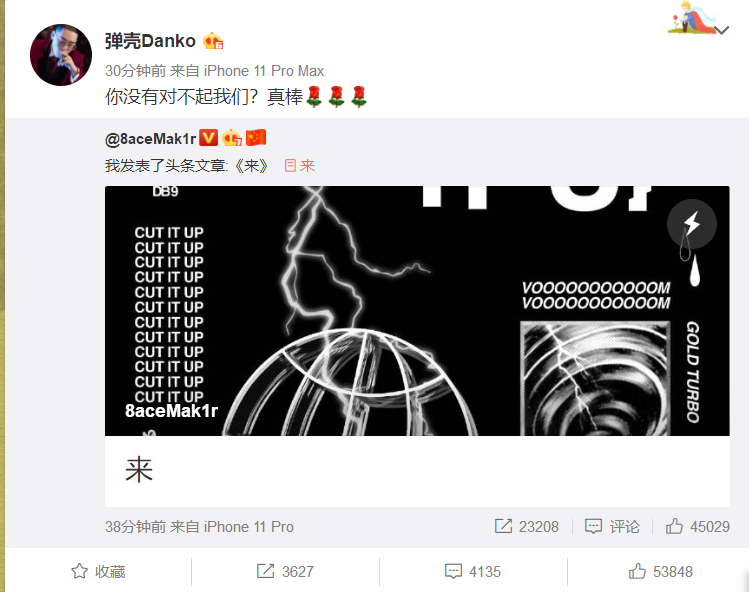The image size is (749, 592).
Task: Click the 弹壳Danko username
Action: point(150,41)
